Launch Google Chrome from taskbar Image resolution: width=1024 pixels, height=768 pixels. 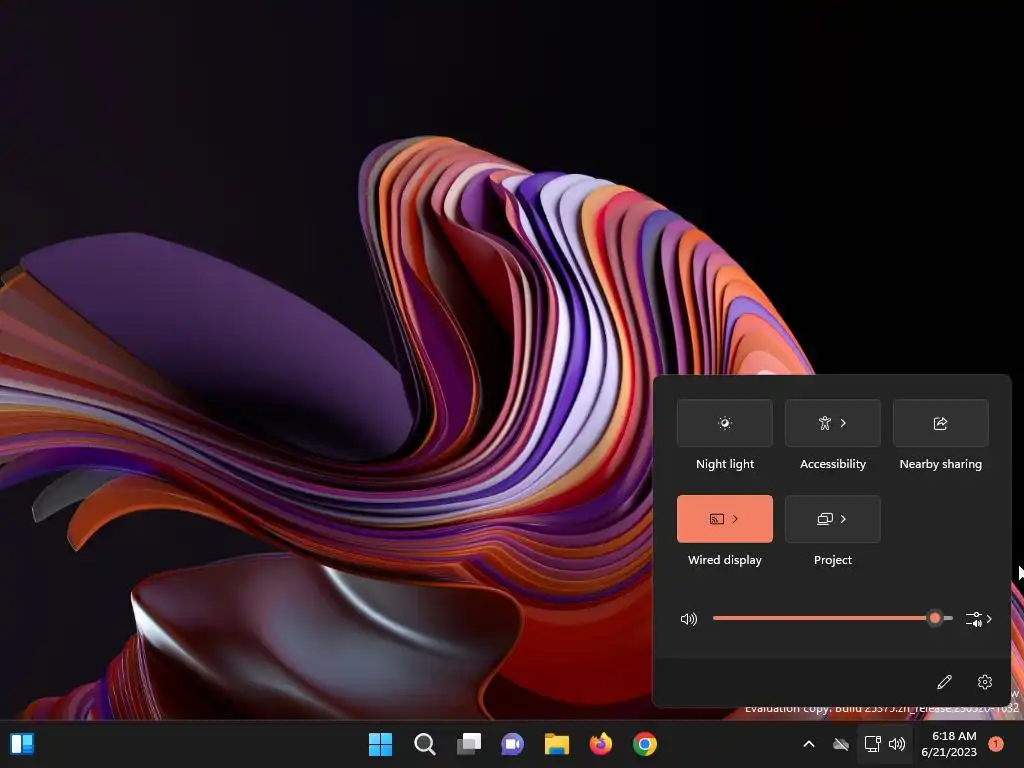point(645,744)
